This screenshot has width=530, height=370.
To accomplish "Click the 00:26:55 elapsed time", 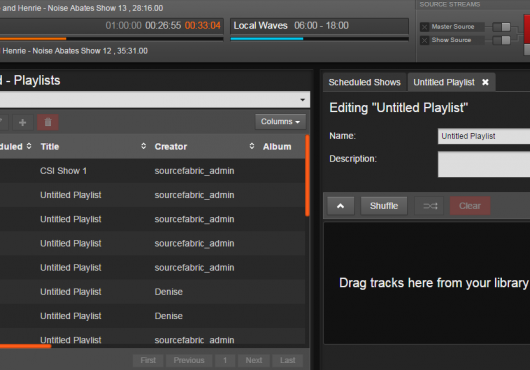I will tap(163, 26).
